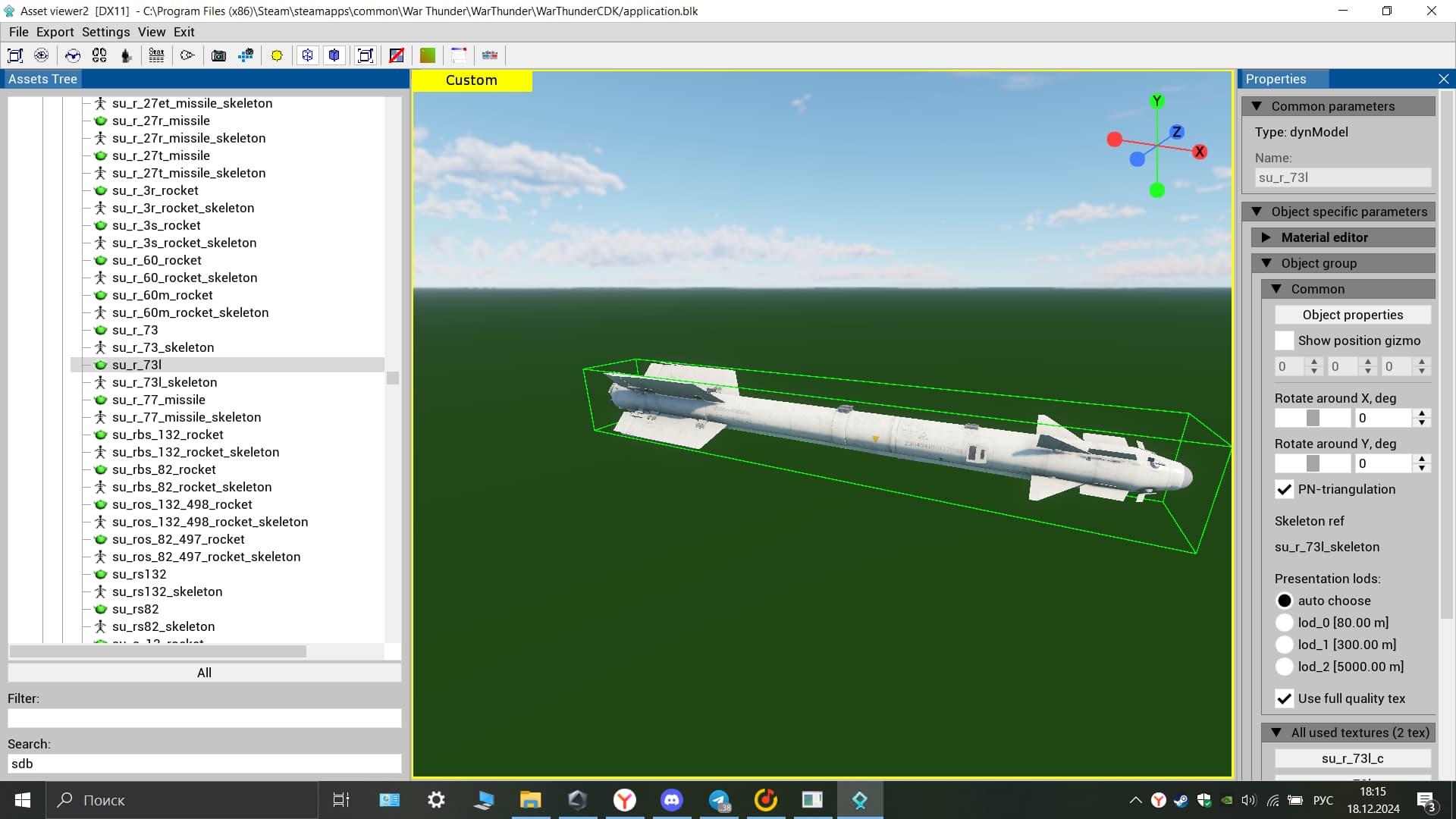Open the Settings menu
Viewport: 1456px width, 819px height.
pyautogui.click(x=105, y=32)
